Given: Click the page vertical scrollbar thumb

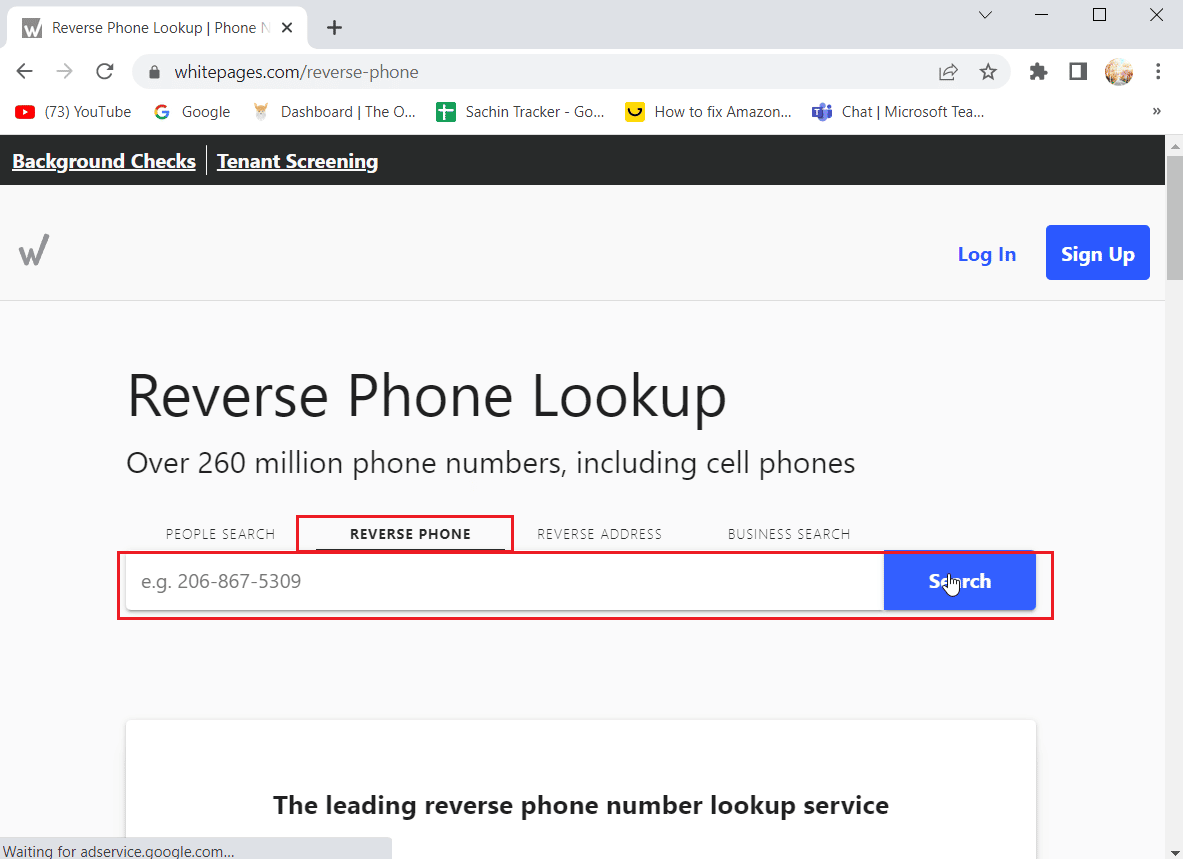Looking at the screenshot, I should pos(1175,219).
